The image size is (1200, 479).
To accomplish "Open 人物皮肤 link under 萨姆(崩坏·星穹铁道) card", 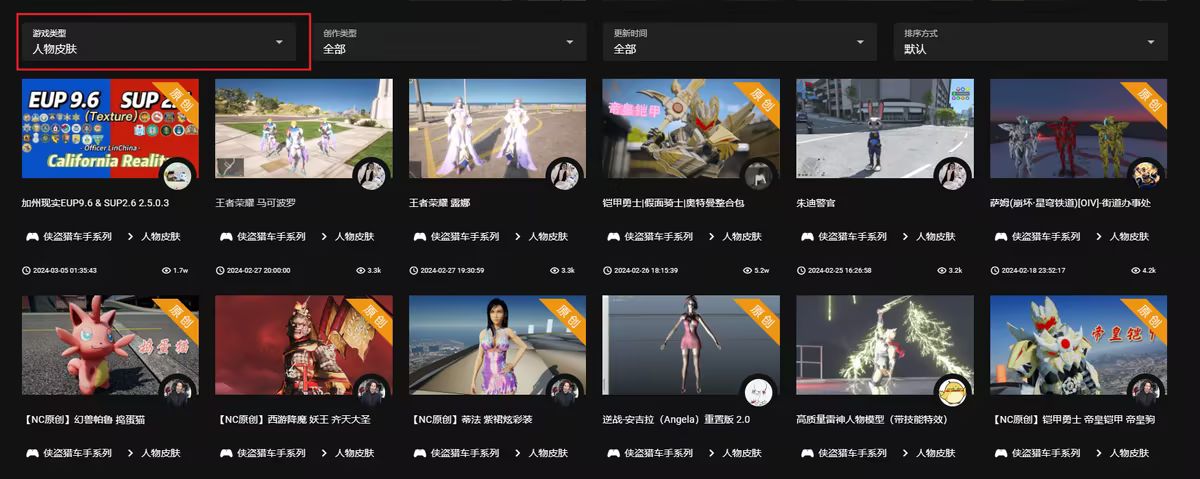I will click(x=1129, y=237).
